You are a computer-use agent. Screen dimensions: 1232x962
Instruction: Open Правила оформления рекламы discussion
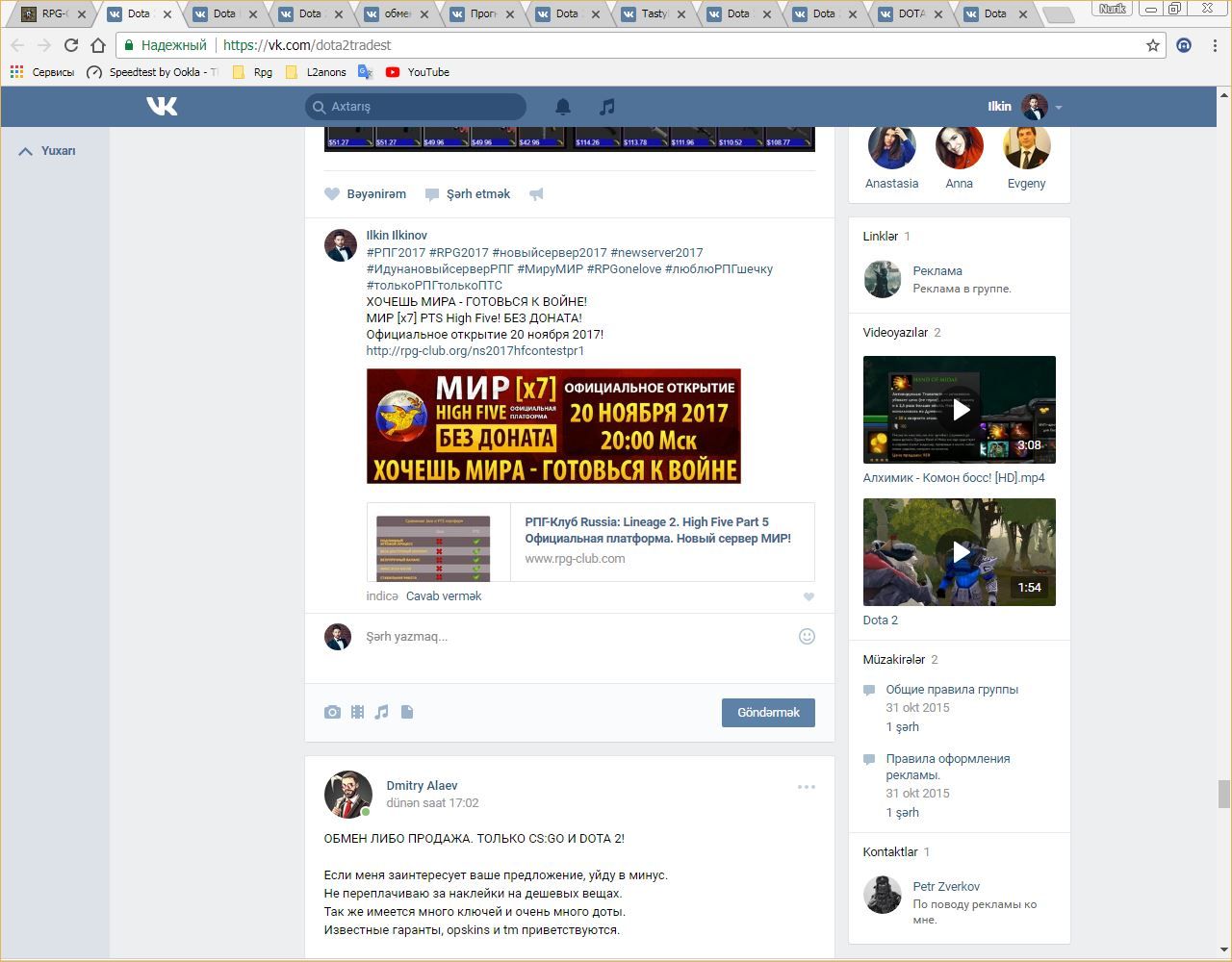(x=948, y=767)
